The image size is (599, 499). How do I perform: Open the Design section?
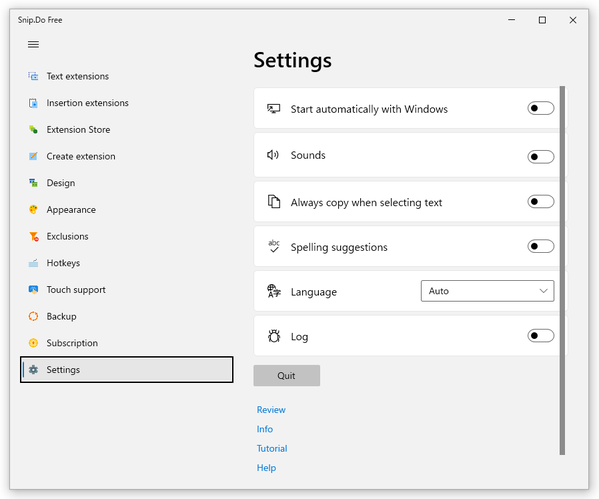coord(60,183)
